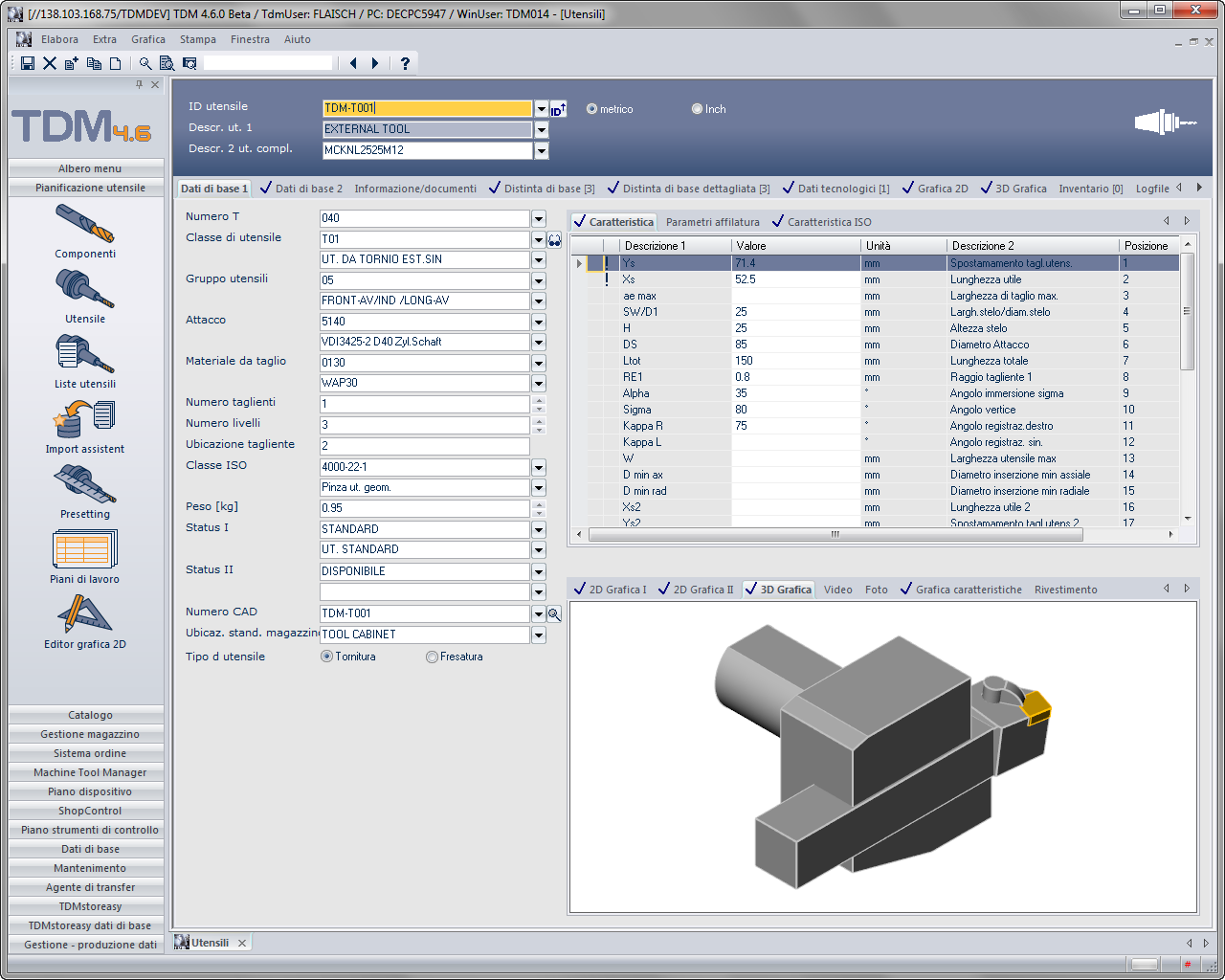This screenshot has height=980, width=1225.
Task: Click the New record toolbar icon
Action: (x=72, y=63)
